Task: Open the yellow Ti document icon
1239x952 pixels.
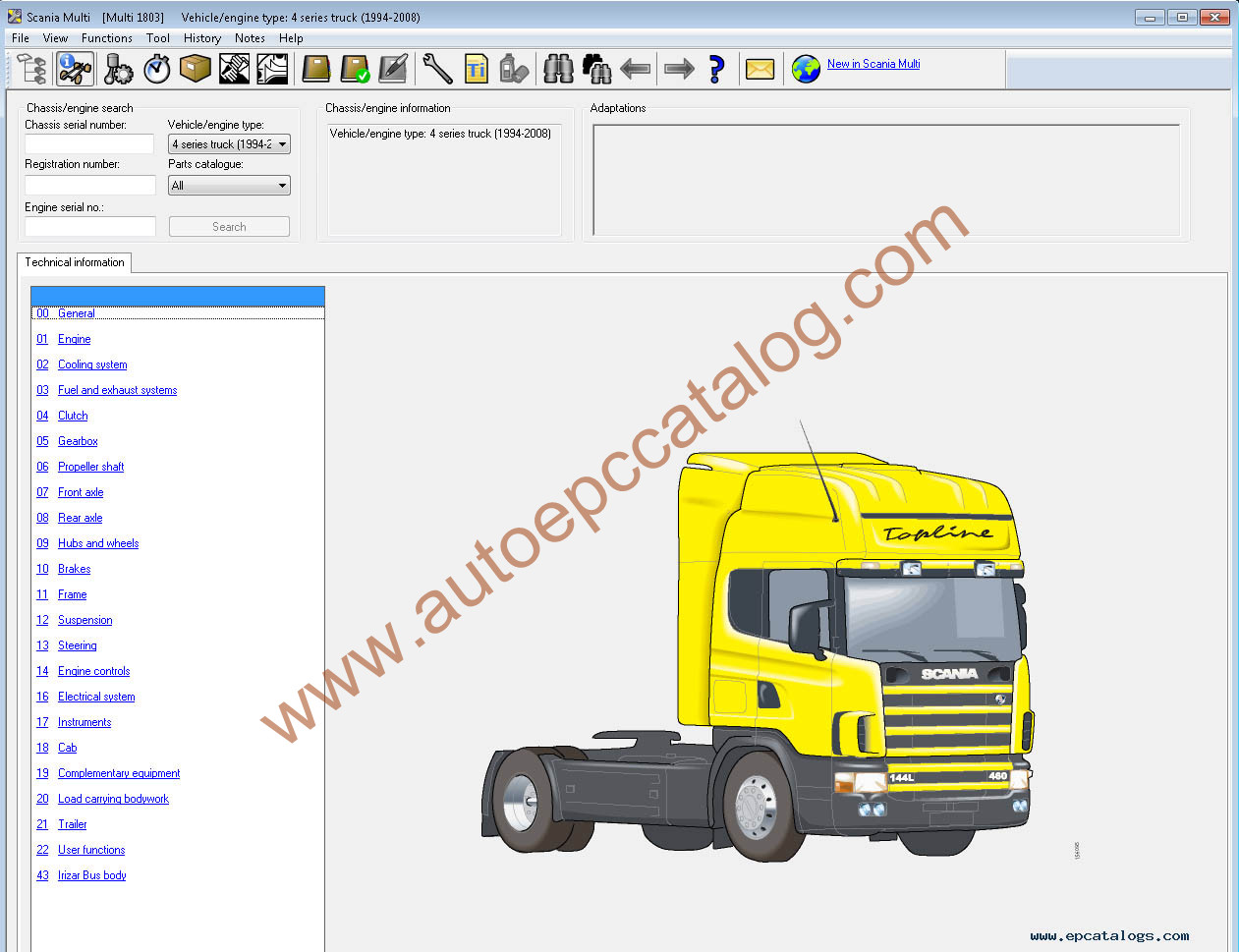Action: click(477, 69)
